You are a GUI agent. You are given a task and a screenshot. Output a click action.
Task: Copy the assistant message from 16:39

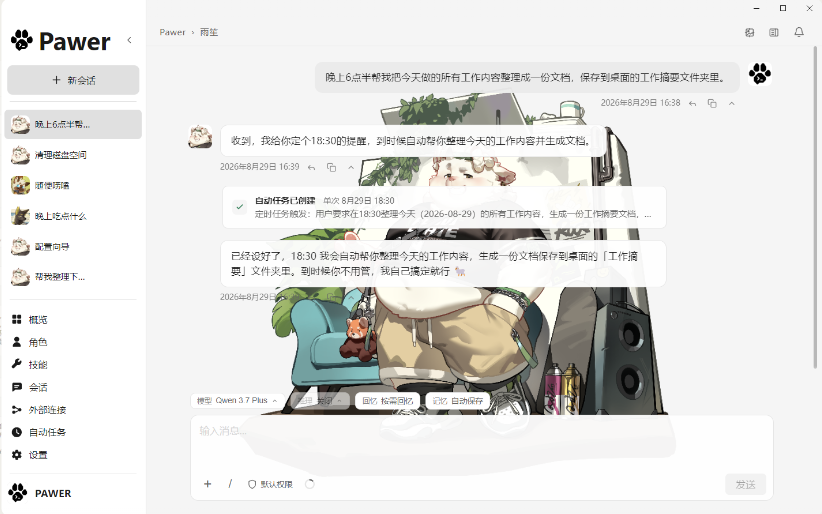(331, 167)
